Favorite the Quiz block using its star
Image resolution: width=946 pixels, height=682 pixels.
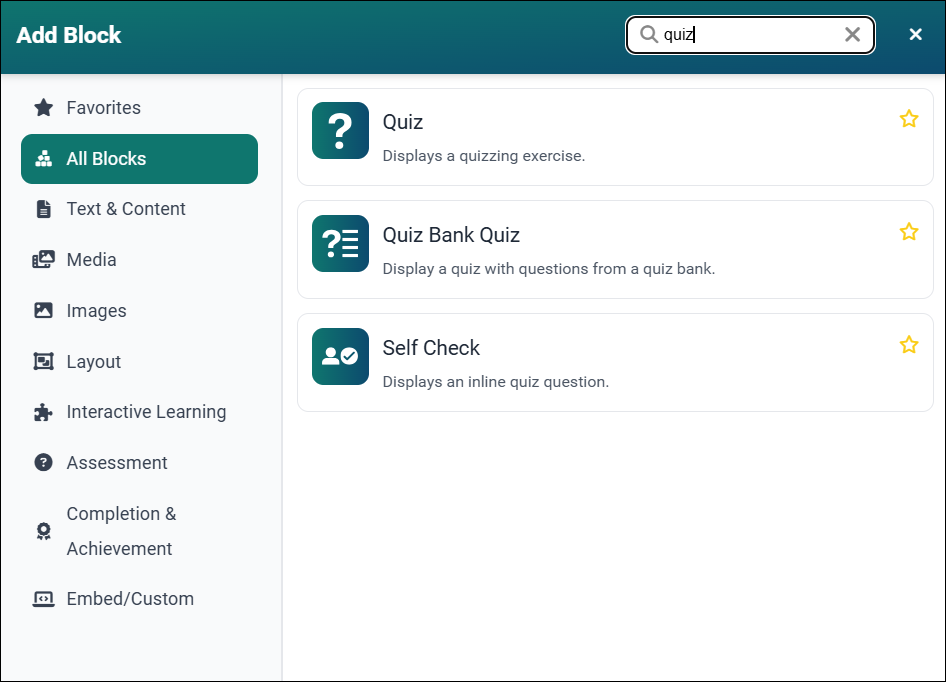click(x=908, y=118)
